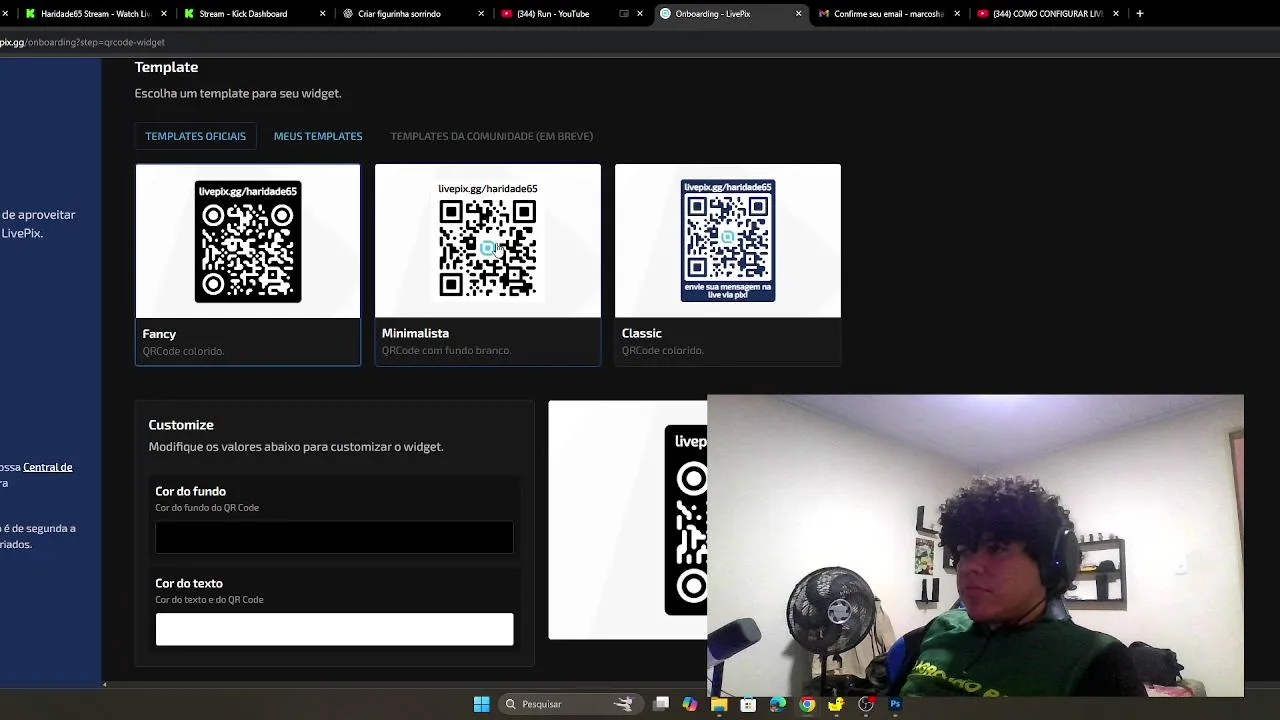Click 'Cor do fundo do QR Code' label
This screenshot has width=1280, height=720.
tap(207, 507)
